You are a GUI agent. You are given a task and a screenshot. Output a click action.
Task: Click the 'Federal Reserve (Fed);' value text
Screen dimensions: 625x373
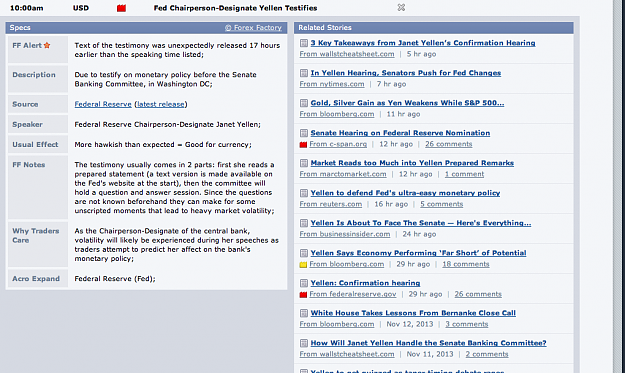115,279
